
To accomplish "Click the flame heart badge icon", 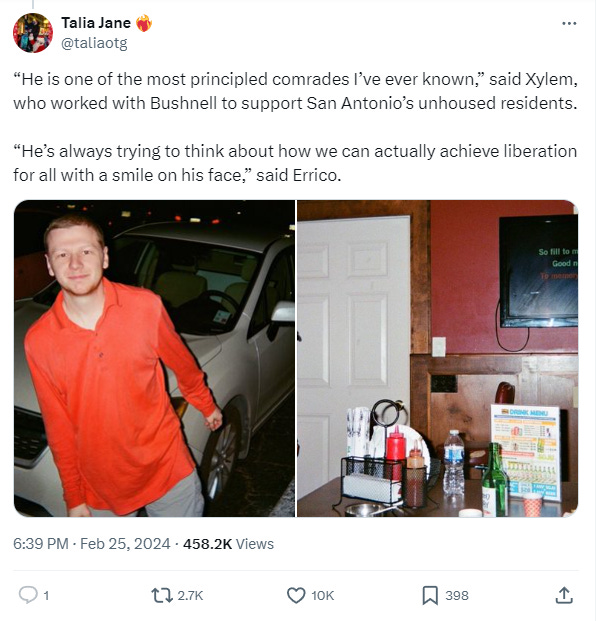I will pyautogui.click(x=144, y=23).
